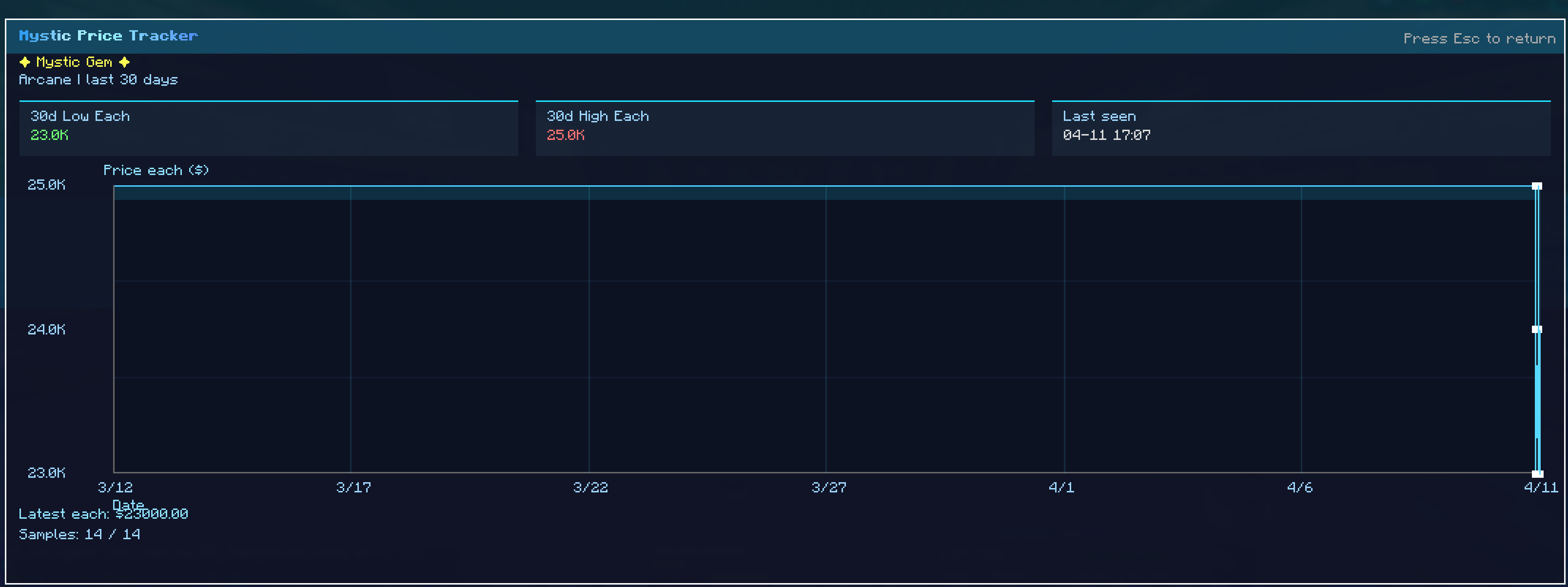Click the 'Press Esc to return' hint
Viewport: 1568px width, 587px height.
tap(1479, 39)
